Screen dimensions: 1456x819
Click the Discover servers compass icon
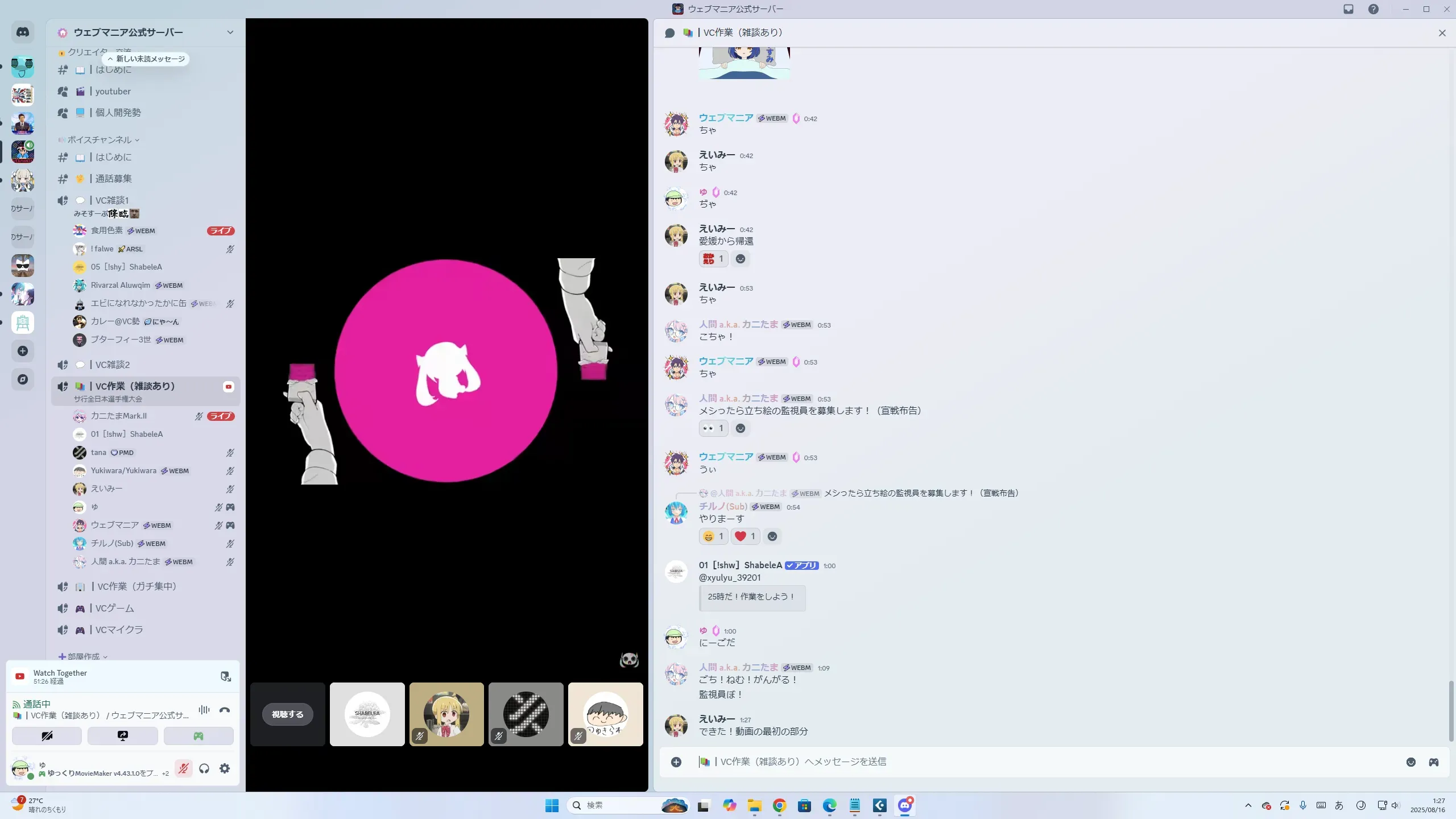23,379
